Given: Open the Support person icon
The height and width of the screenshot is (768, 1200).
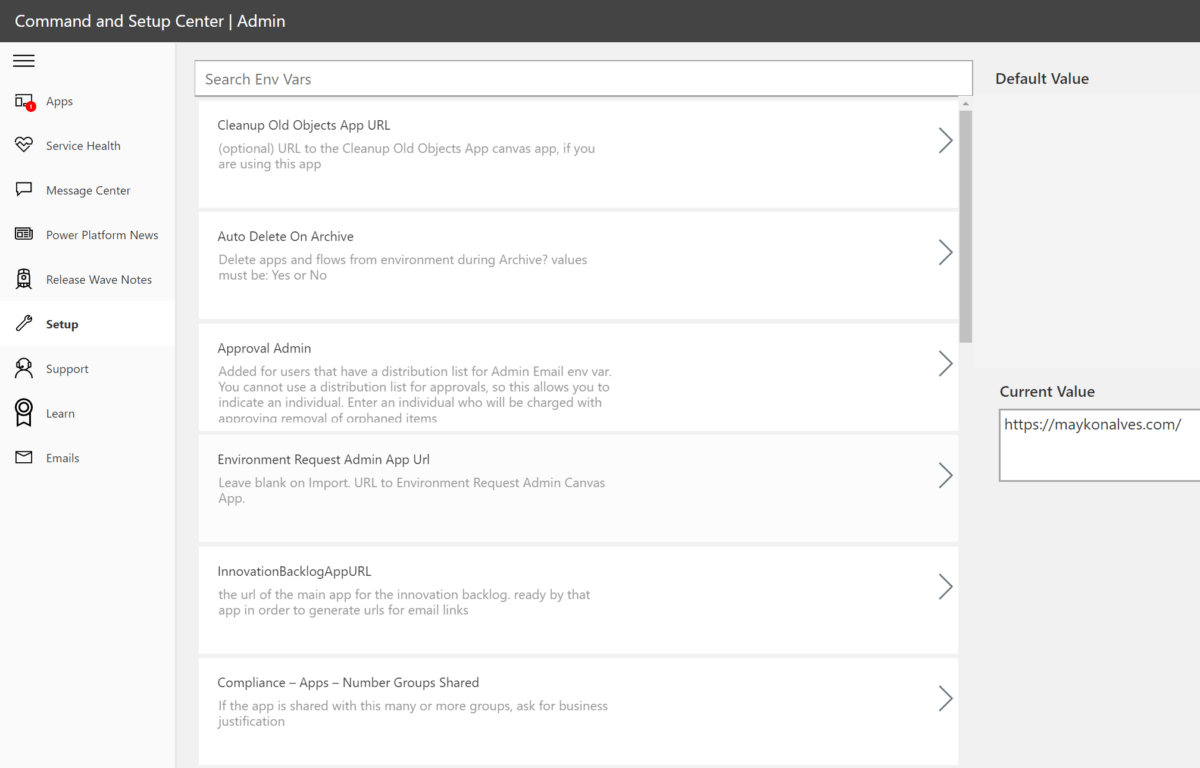Looking at the screenshot, I should coord(23,368).
